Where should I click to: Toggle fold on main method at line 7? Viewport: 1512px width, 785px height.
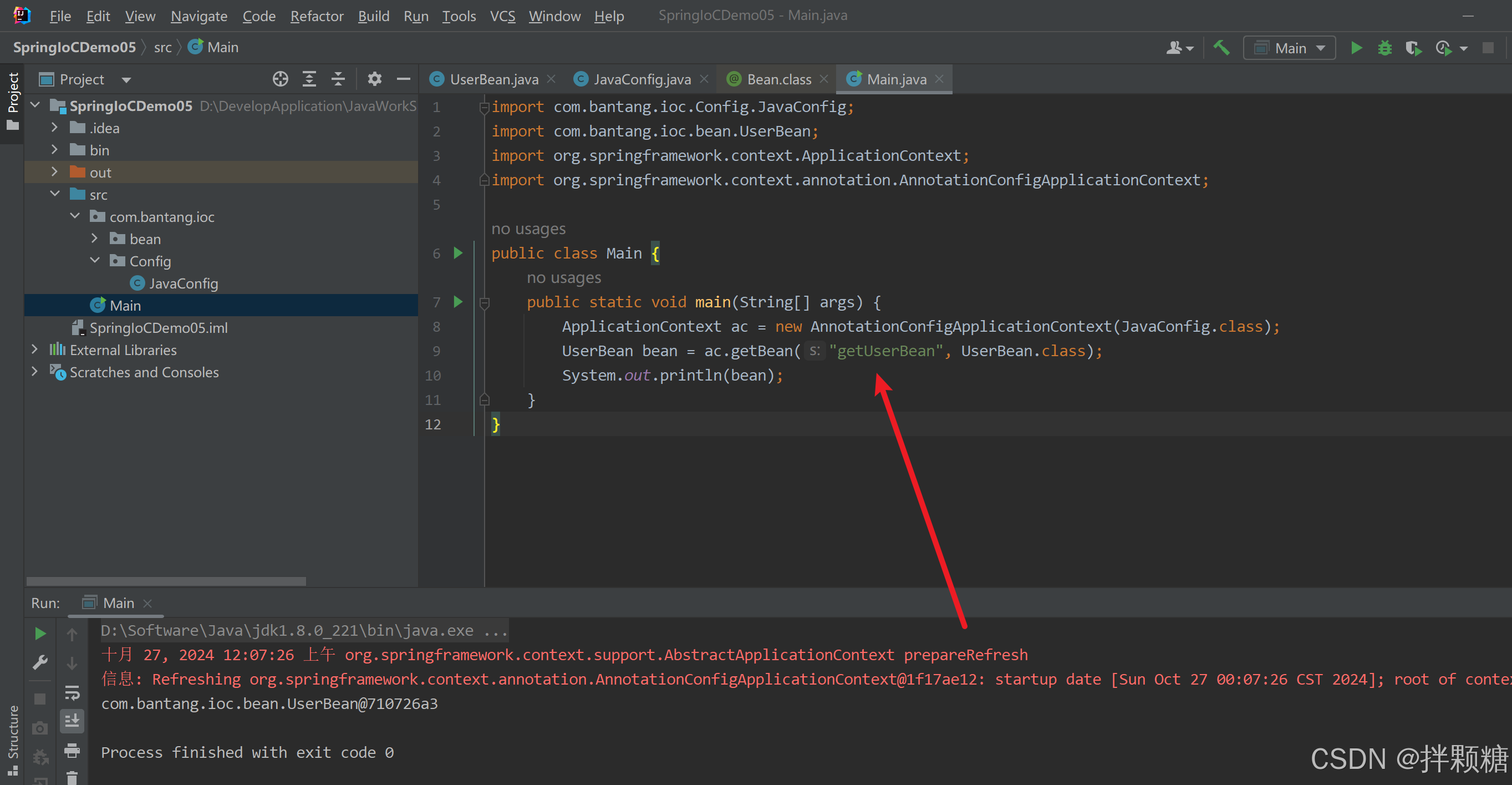click(484, 302)
